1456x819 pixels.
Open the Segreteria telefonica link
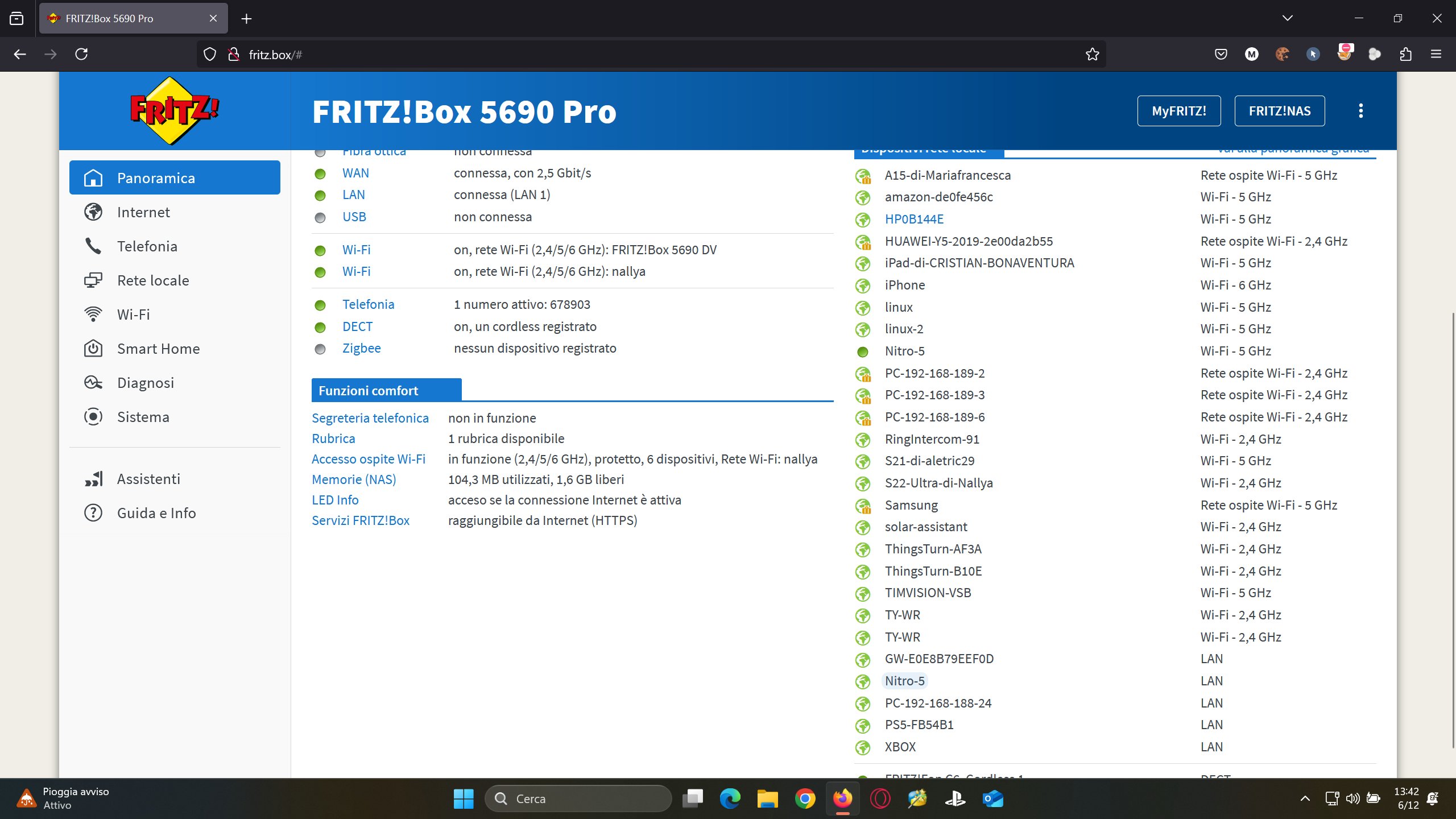coord(370,418)
